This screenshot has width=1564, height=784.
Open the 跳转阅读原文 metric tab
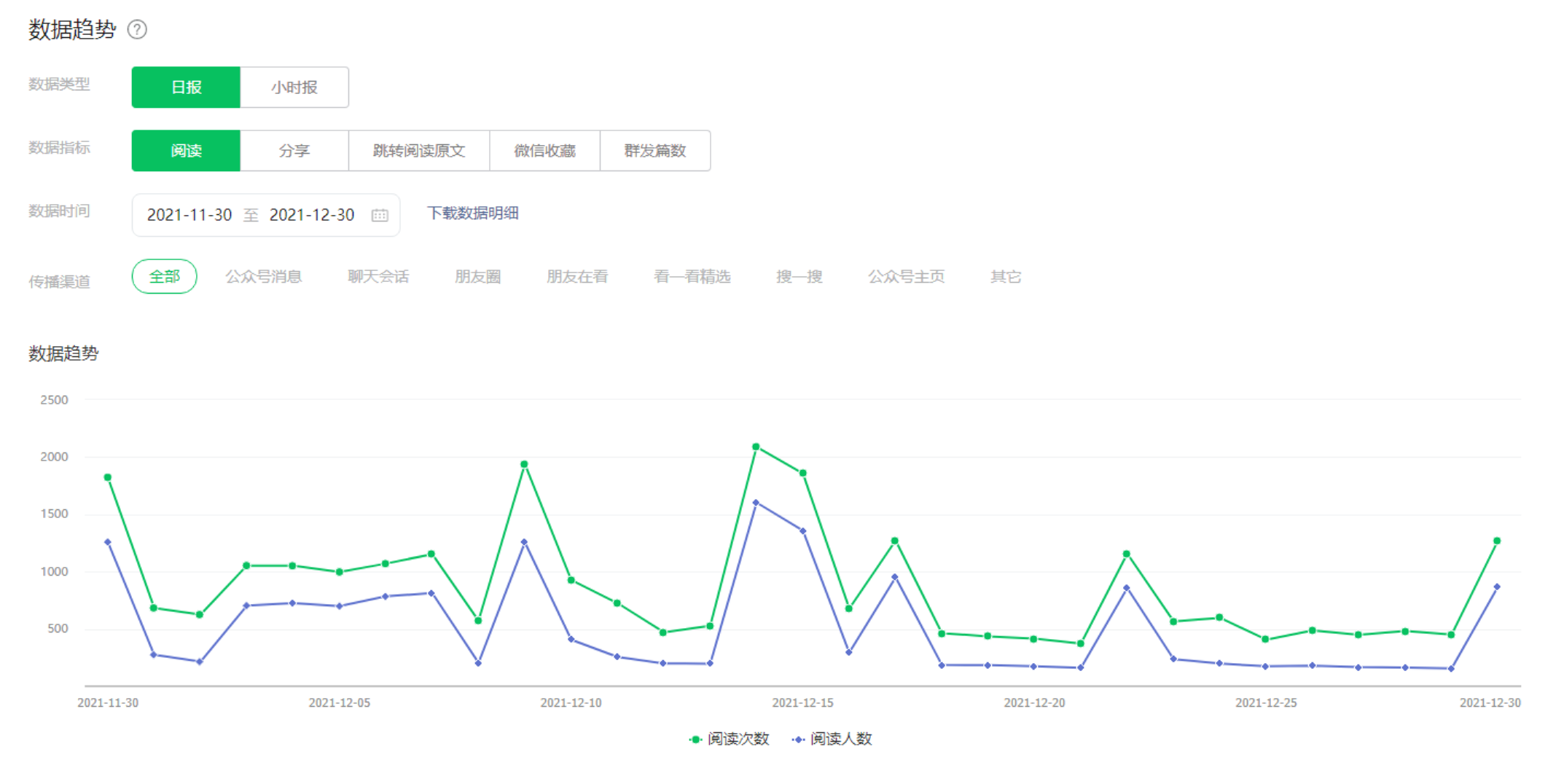pos(419,151)
